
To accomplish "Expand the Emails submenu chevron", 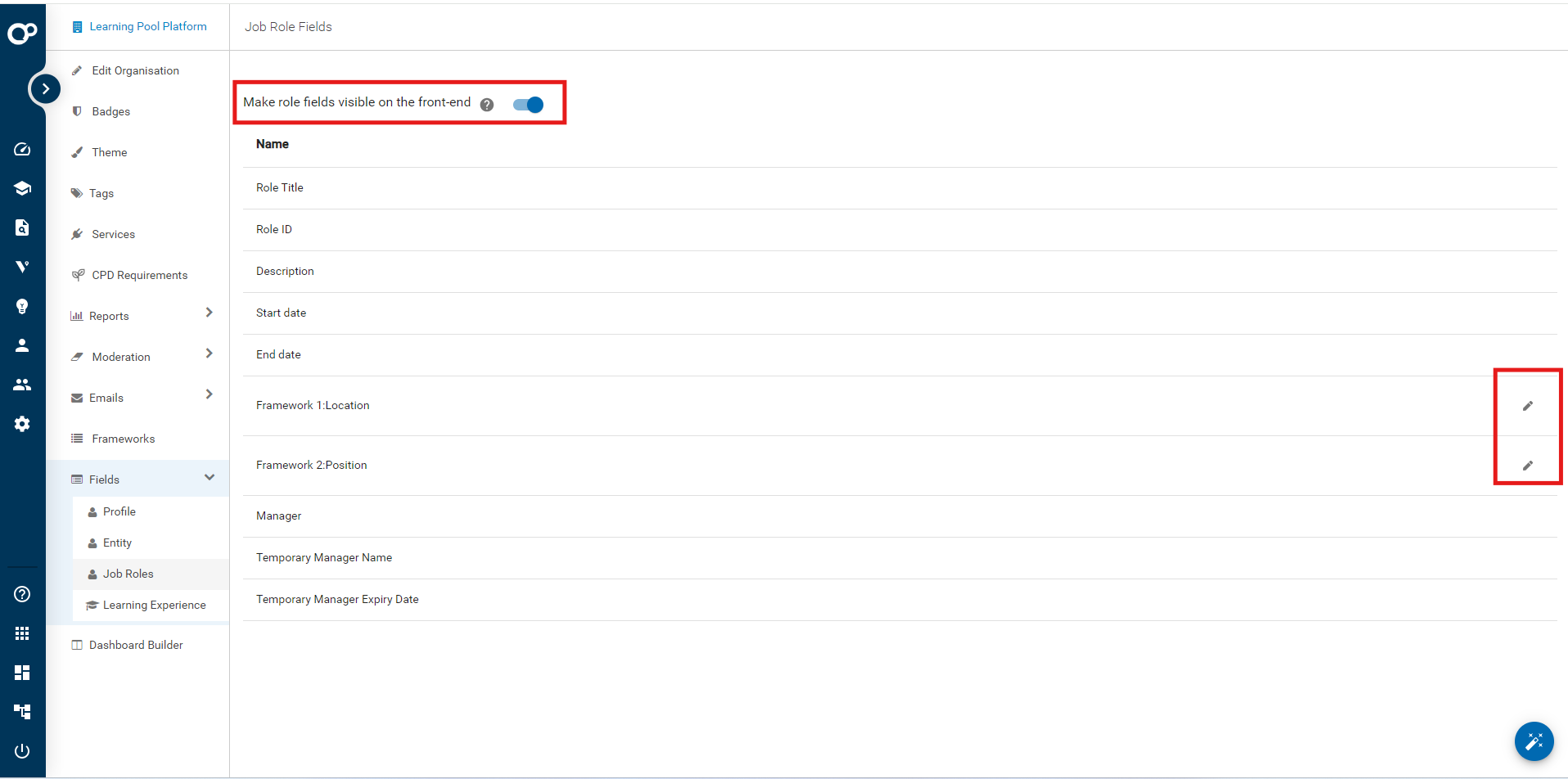I will [x=210, y=394].
